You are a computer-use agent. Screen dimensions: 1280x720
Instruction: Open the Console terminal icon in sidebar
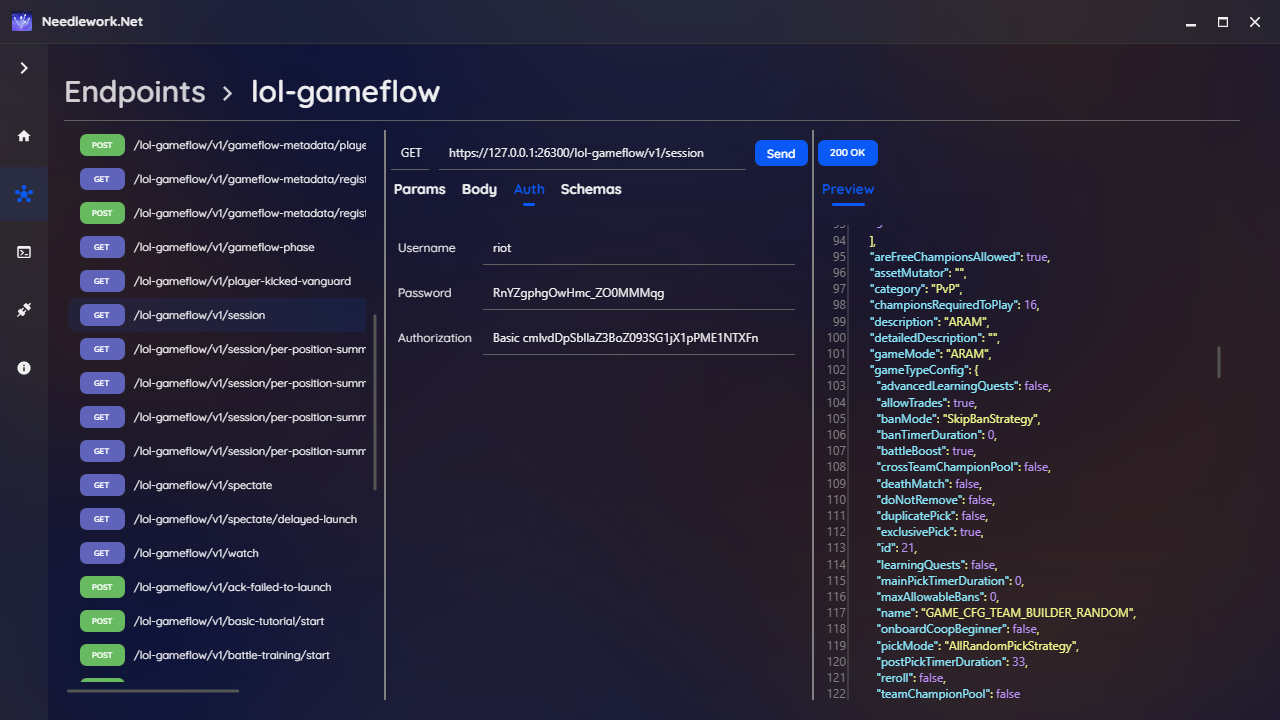coord(23,252)
